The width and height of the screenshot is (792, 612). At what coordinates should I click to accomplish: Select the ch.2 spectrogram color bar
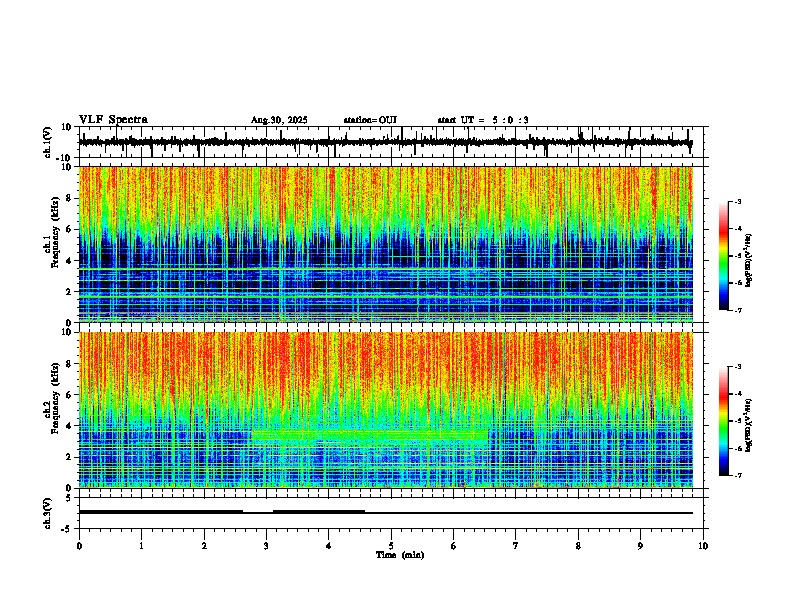click(724, 421)
